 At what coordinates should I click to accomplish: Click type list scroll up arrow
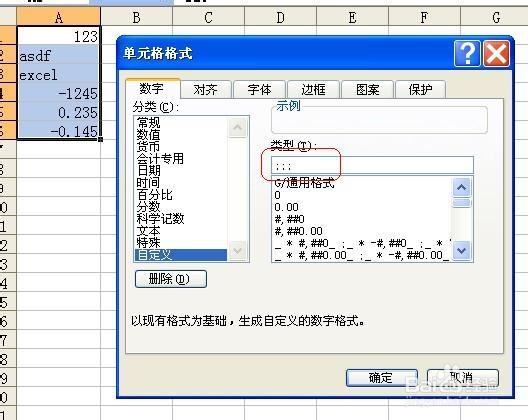(462, 187)
